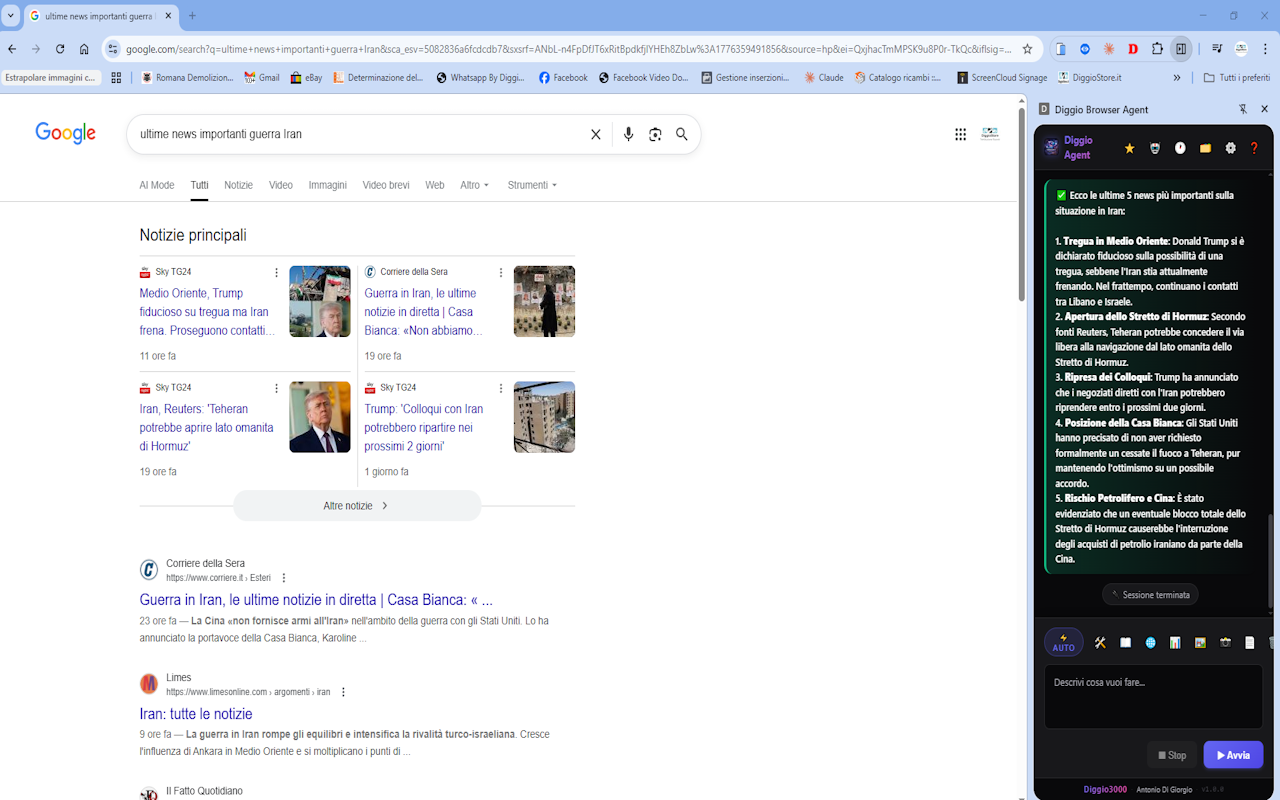Select the hammer and wrench tools icon

[x=1100, y=643]
